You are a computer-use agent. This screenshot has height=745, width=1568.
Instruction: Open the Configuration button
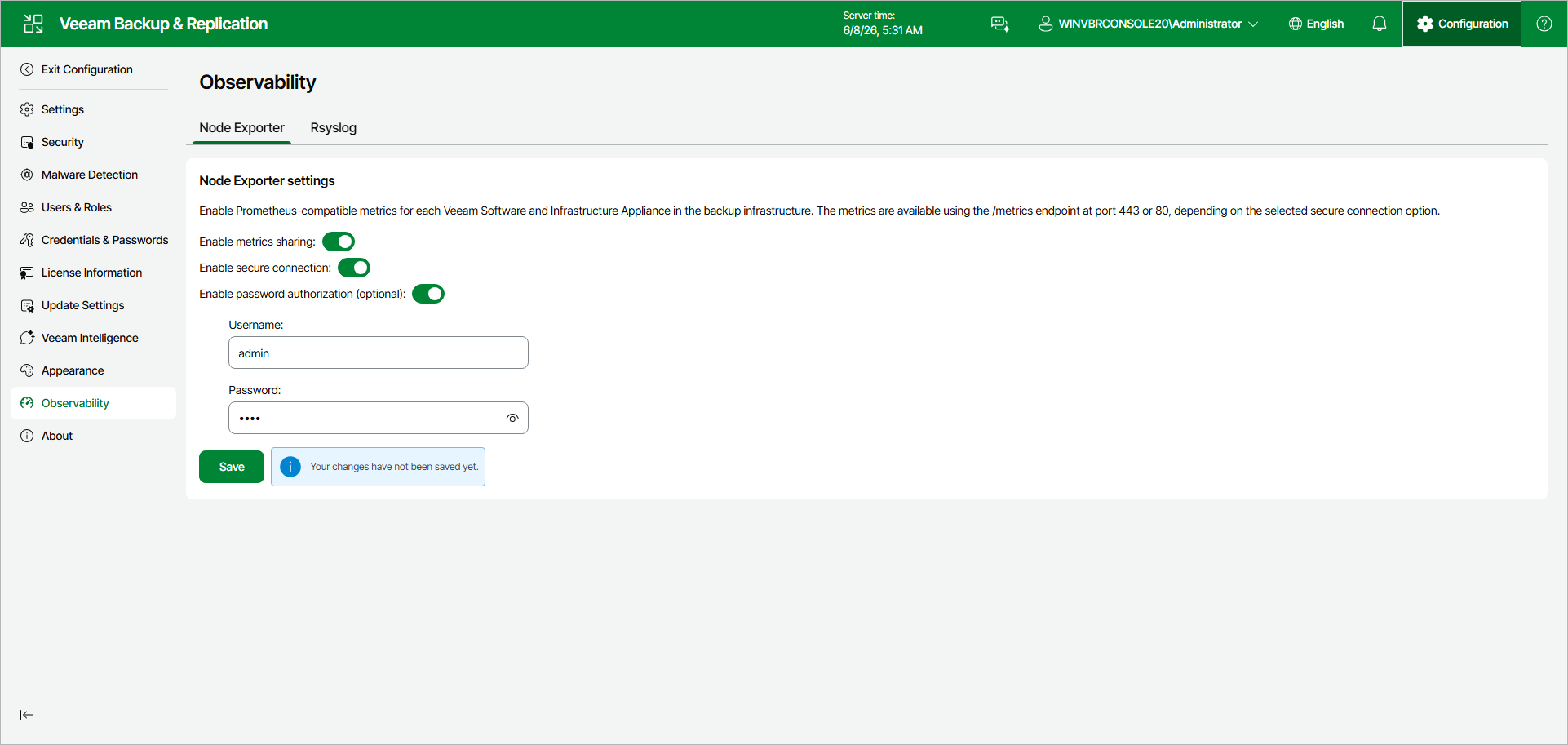pos(1462,24)
